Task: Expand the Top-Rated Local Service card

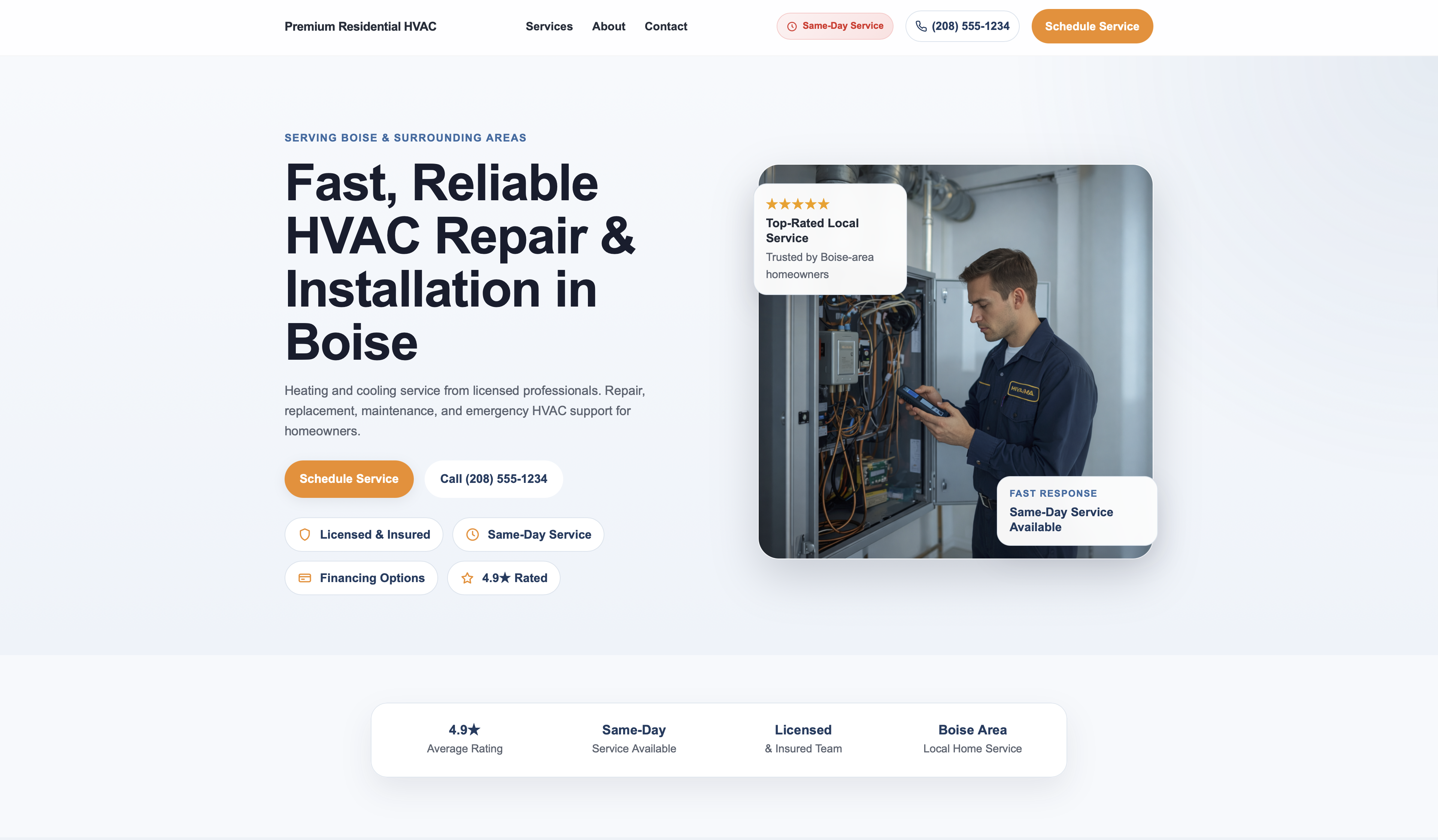Action: [x=830, y=238]
